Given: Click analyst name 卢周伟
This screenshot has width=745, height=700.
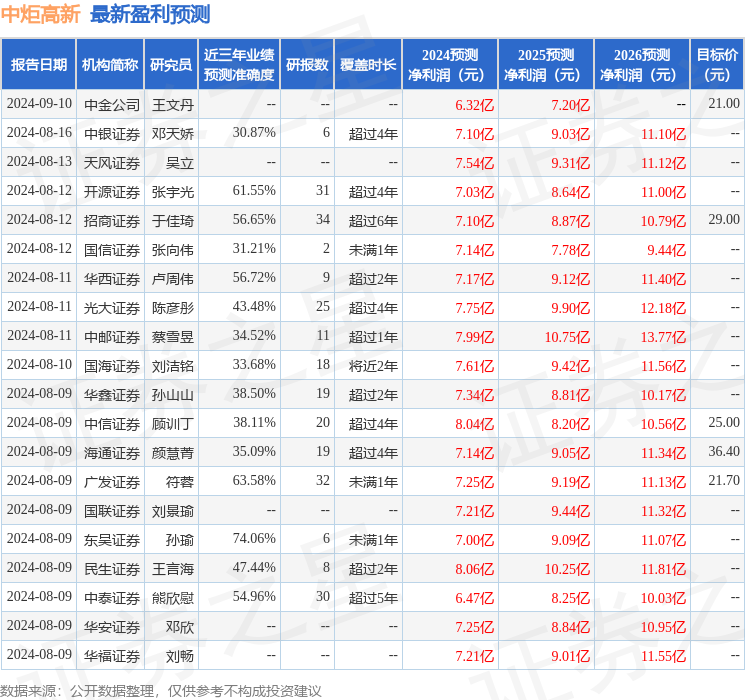Looking at the screenshot, I should click(173, 279).
